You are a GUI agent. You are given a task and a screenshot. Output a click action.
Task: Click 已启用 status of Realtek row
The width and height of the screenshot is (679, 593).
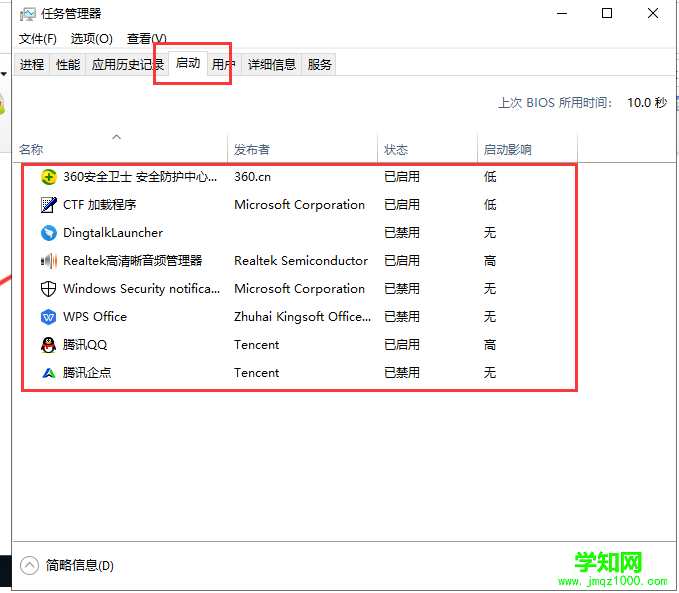[x=402, y=261]
